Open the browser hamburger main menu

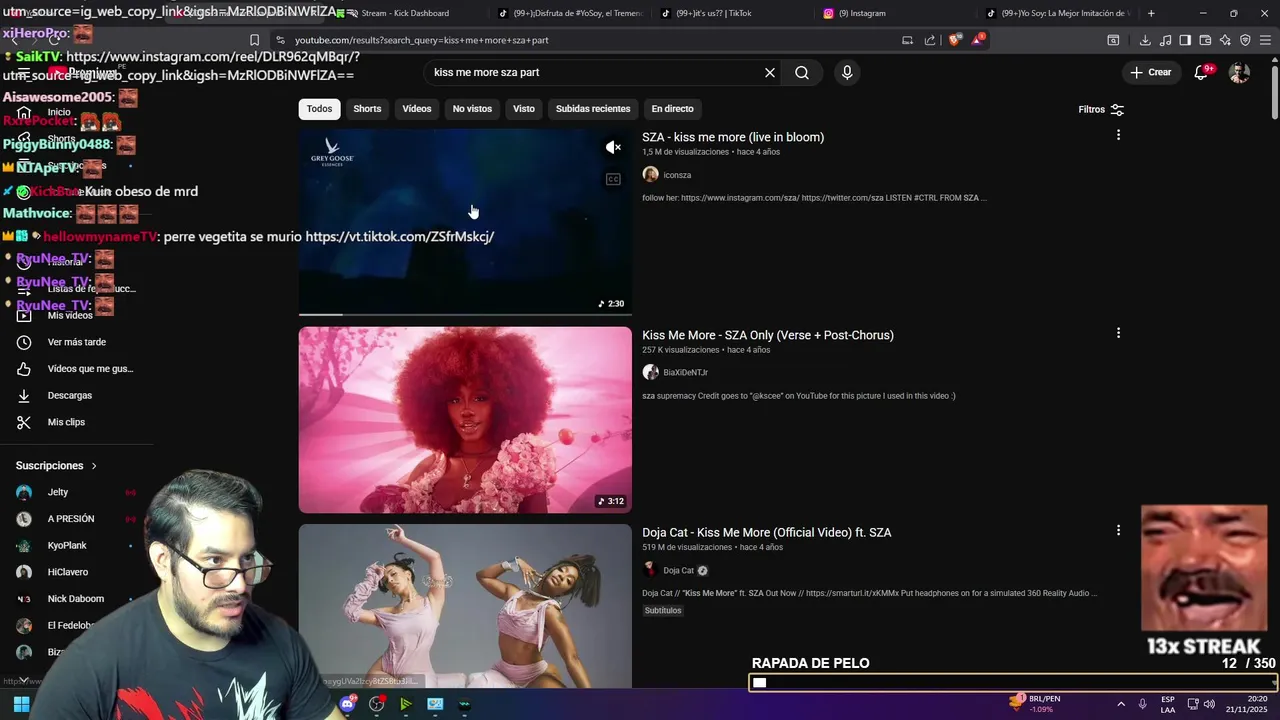point(1266,40)
